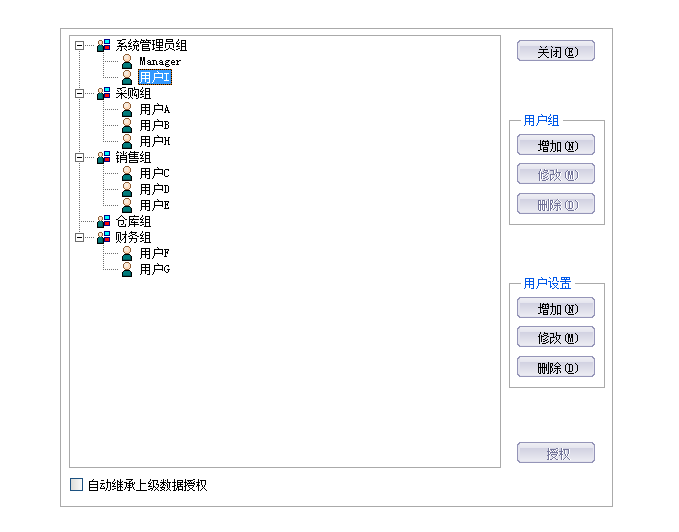Click the user icon beside 用户A
Image resolution: width=679 pixels, height=532 pixels.
coord(127,110)
